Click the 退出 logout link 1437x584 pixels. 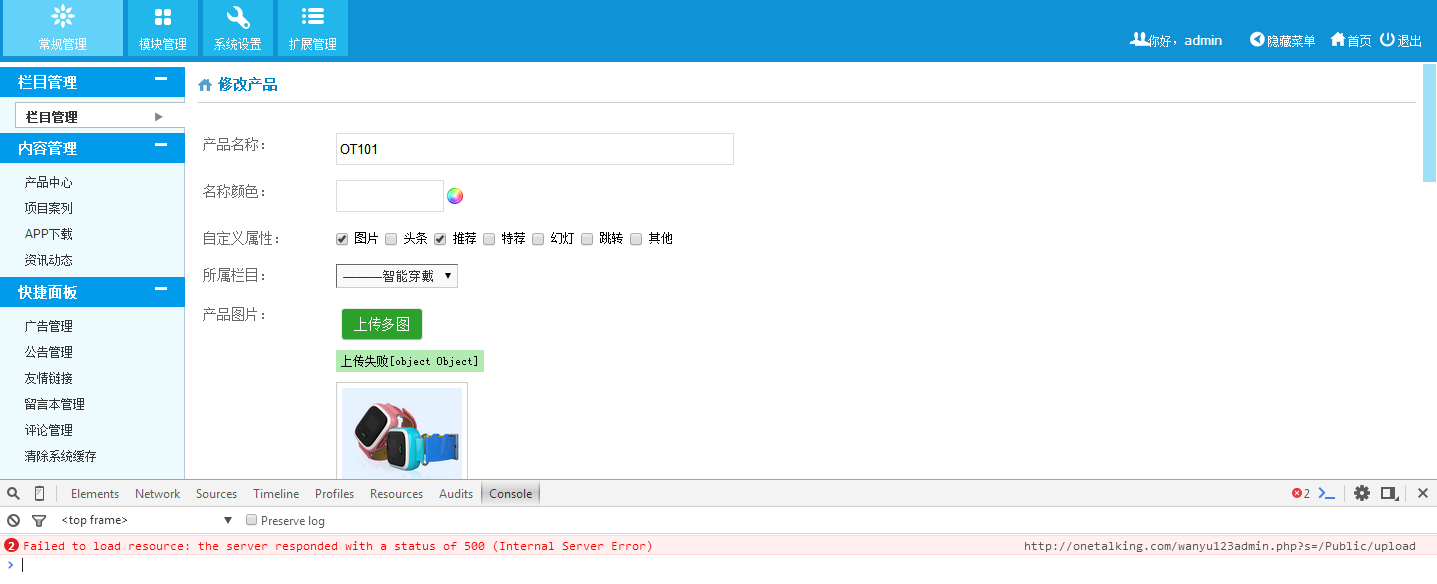click(1401, 41)
